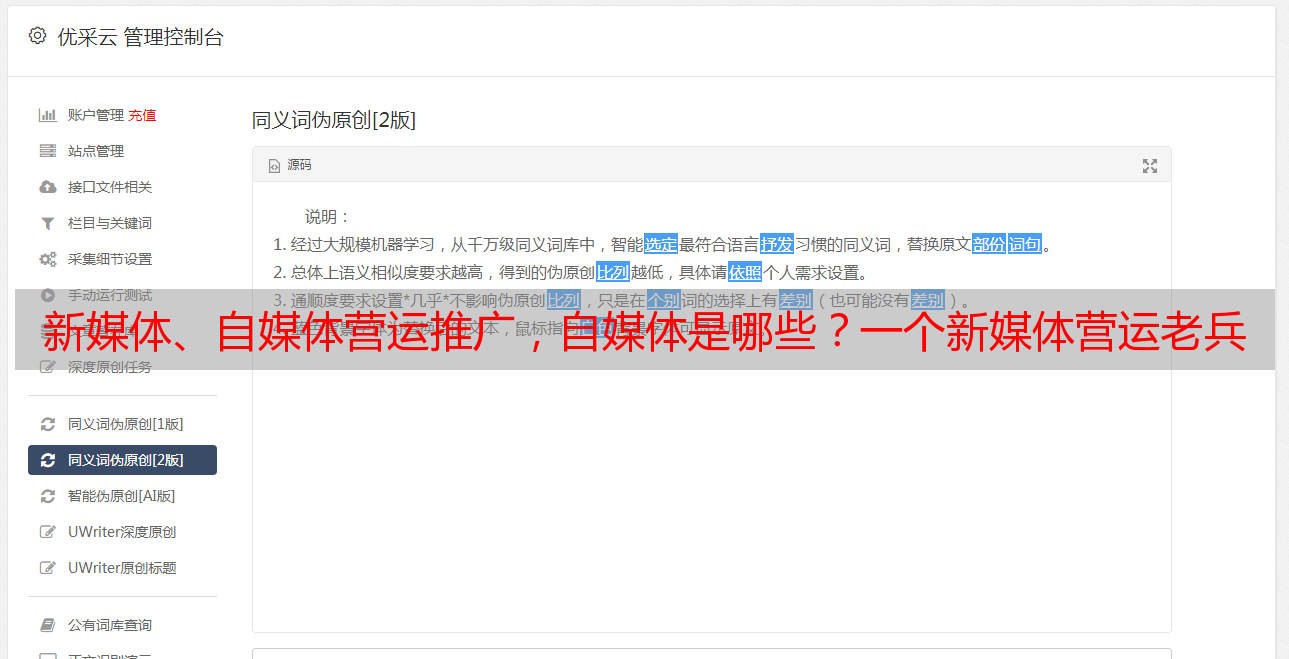Click the 优采云 管理控制台 header title
Image resolution: width=1289 pixels, height=659 pixels.
pos(140,37)
